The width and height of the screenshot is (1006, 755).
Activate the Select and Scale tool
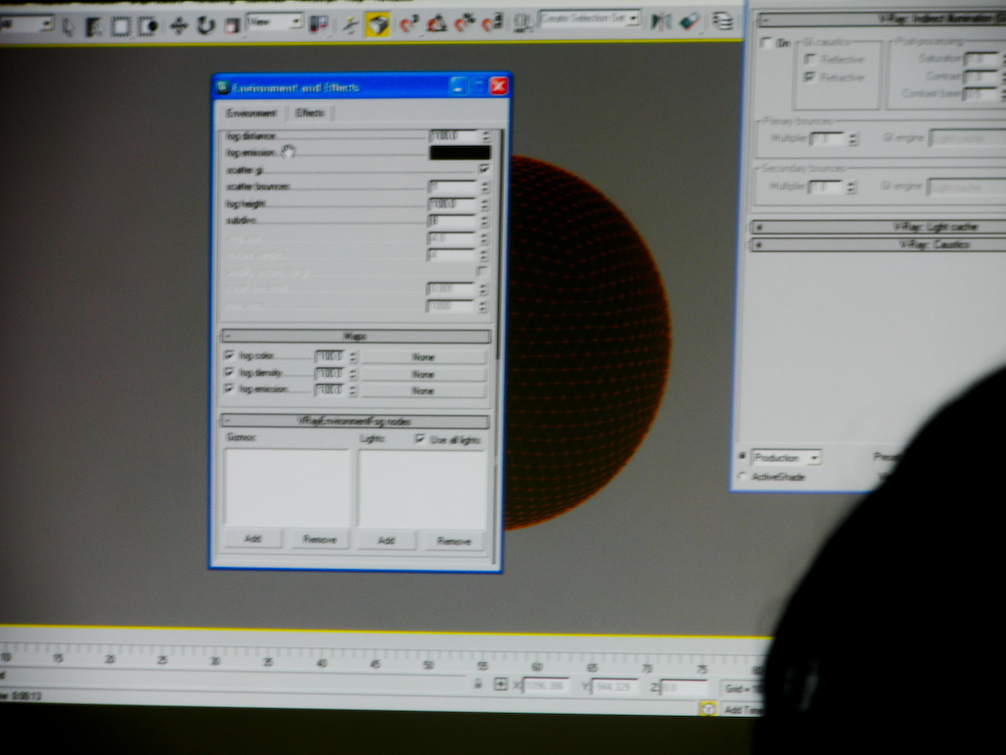pos(232,26)
